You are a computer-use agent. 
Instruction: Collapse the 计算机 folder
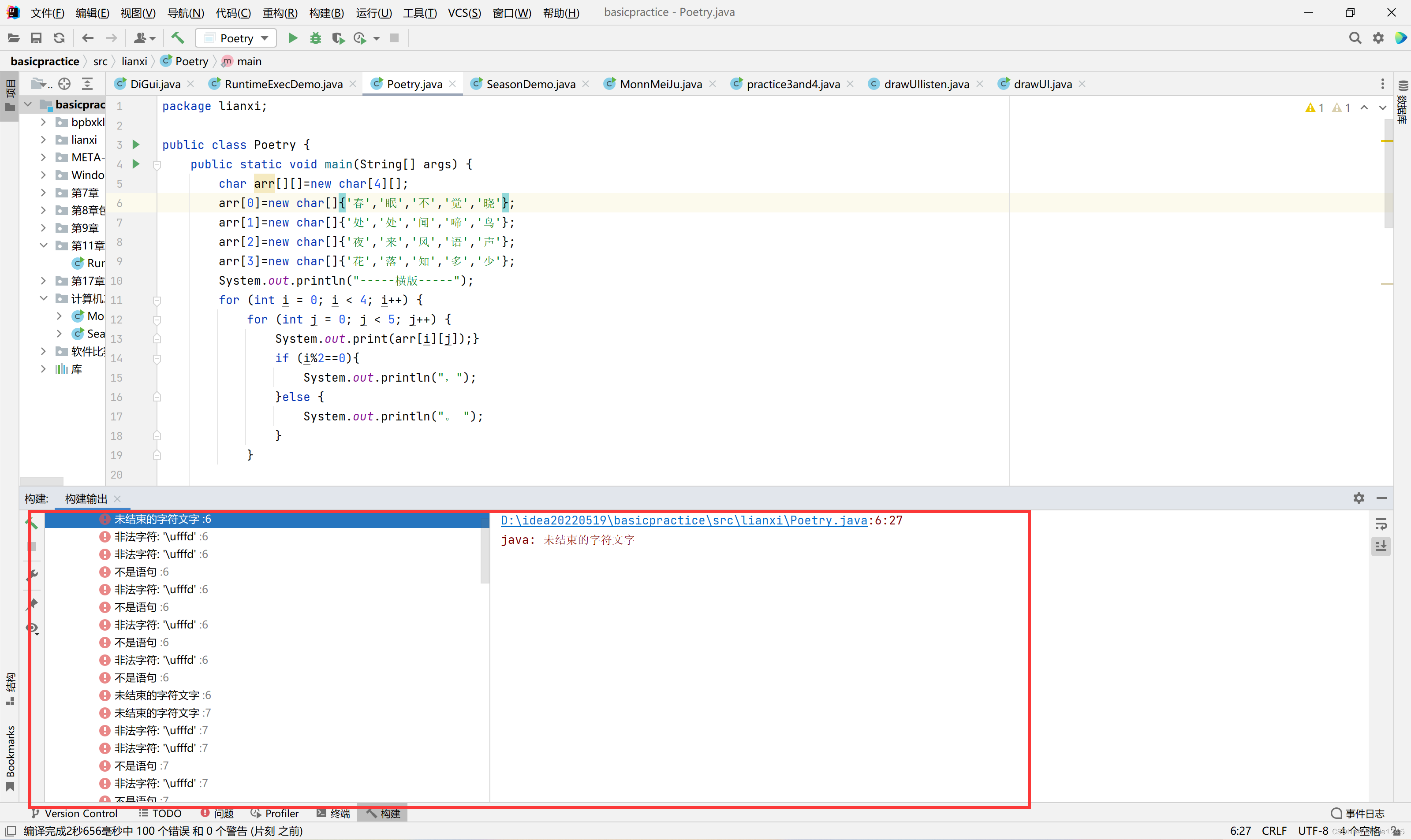coord(43,298)
